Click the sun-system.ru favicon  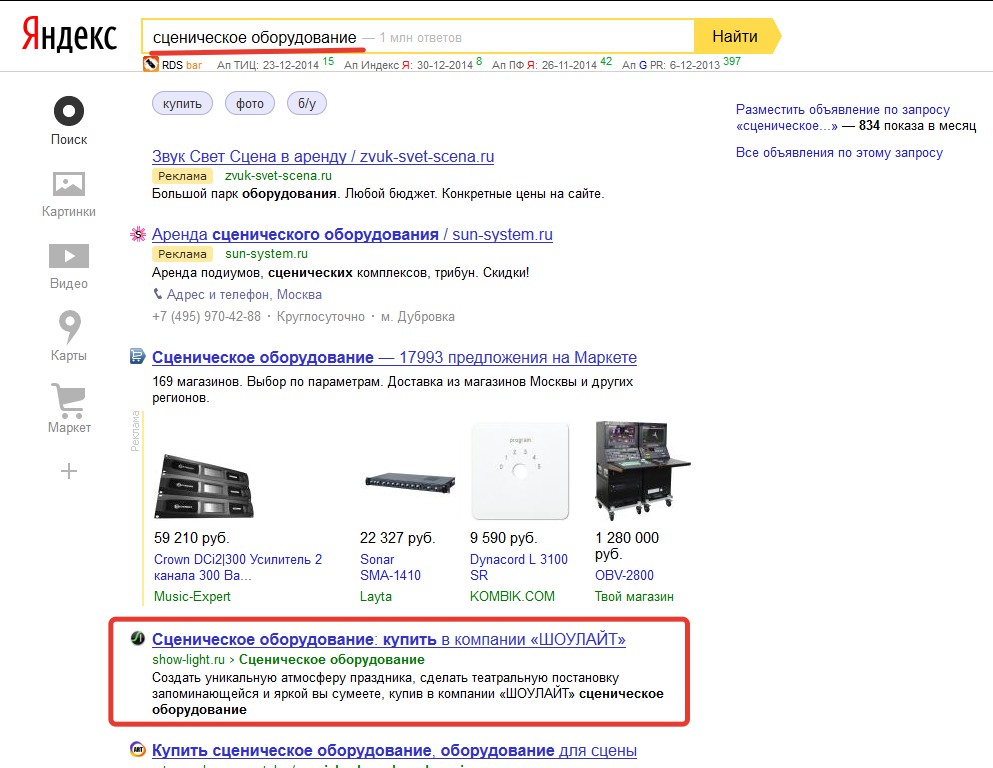point(137,234)
